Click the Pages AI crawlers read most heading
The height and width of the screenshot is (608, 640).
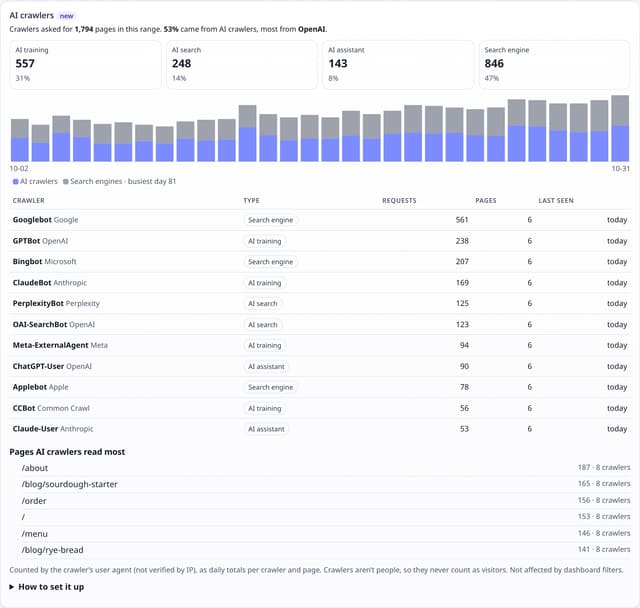point(67,452)
